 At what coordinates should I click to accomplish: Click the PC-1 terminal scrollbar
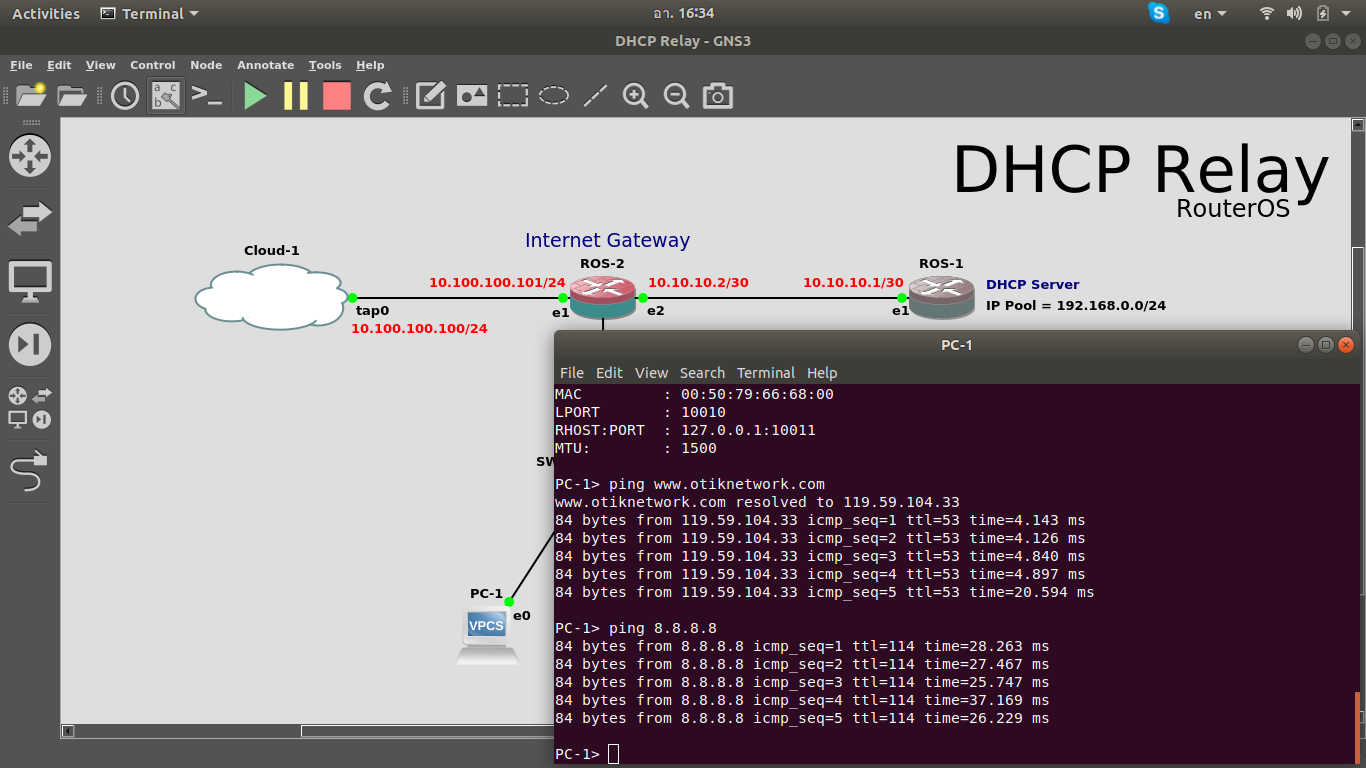coord(1358,727)
